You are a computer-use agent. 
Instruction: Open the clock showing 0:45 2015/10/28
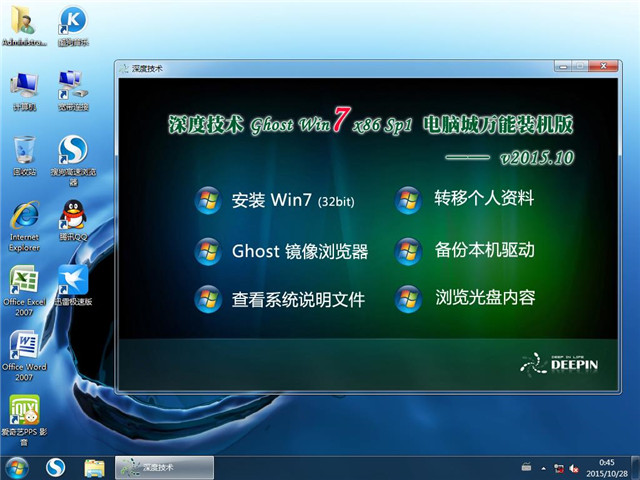pyautogui.click(x=607, y=468)
